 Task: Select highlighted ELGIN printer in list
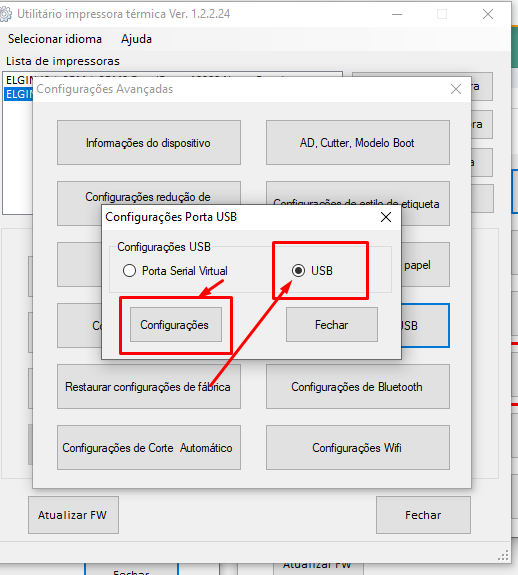[18, 94]
